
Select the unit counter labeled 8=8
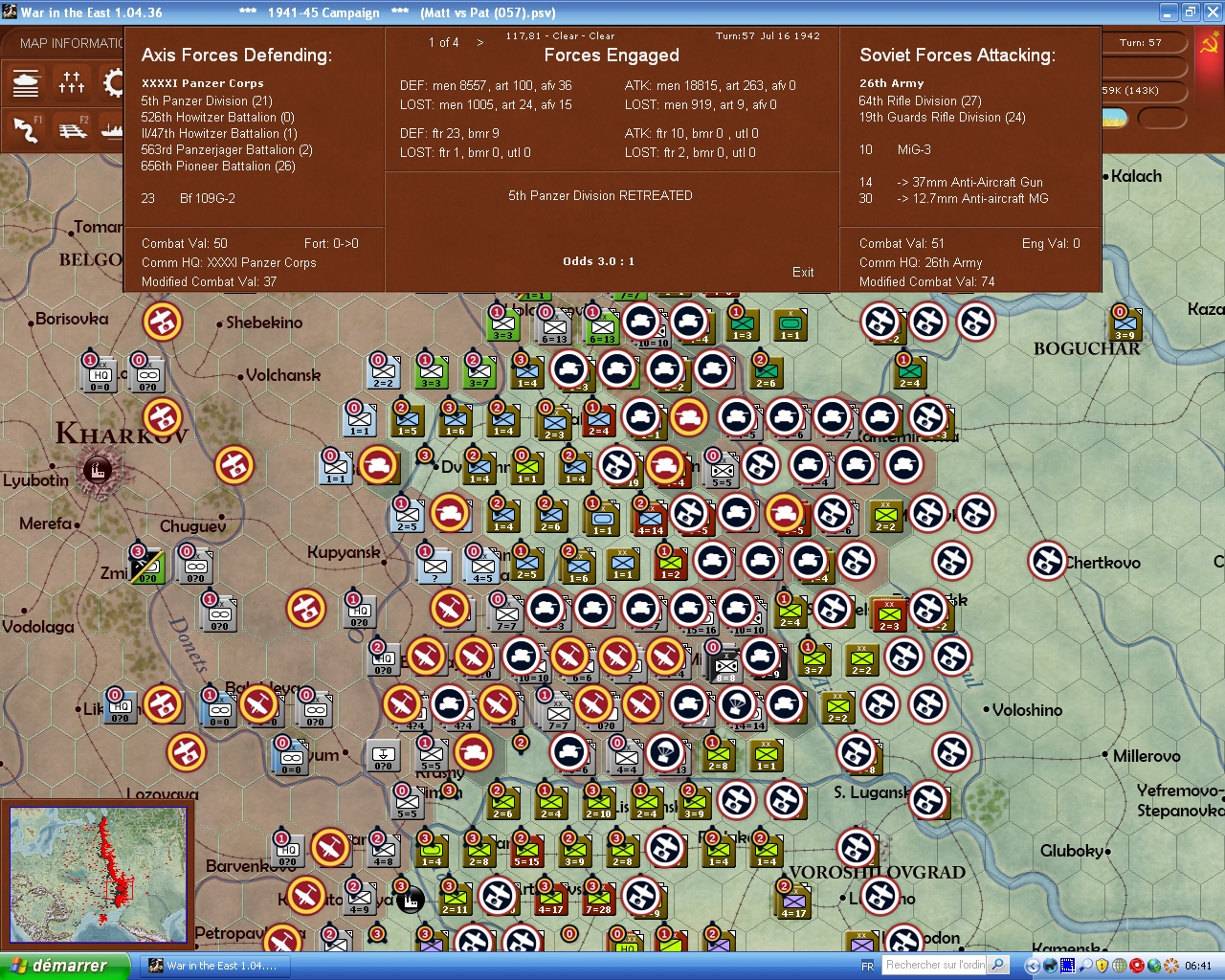(726, 664)
